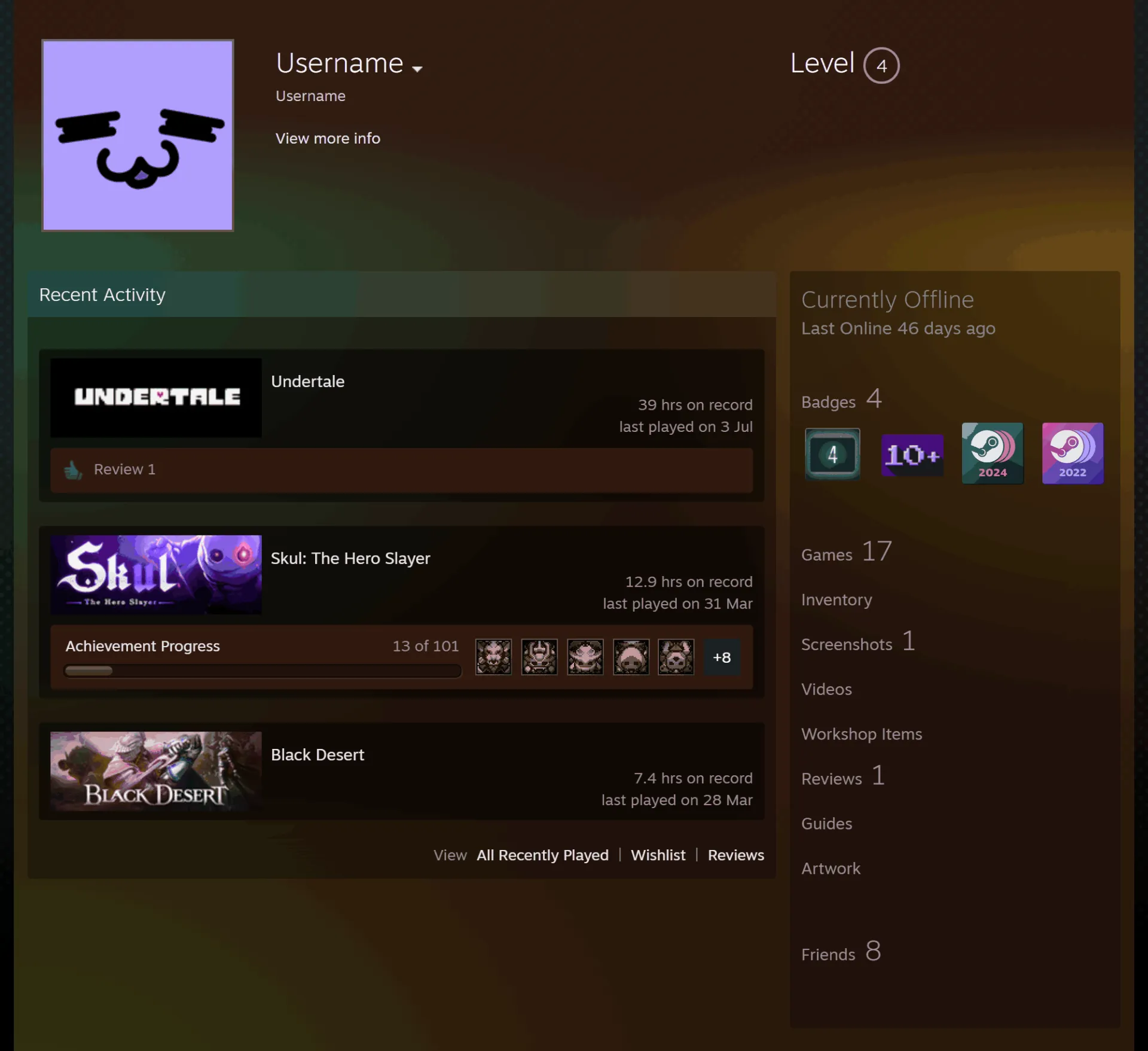Open Skul: The Hero Slayer title
1148x1051 pixels.
350,558
